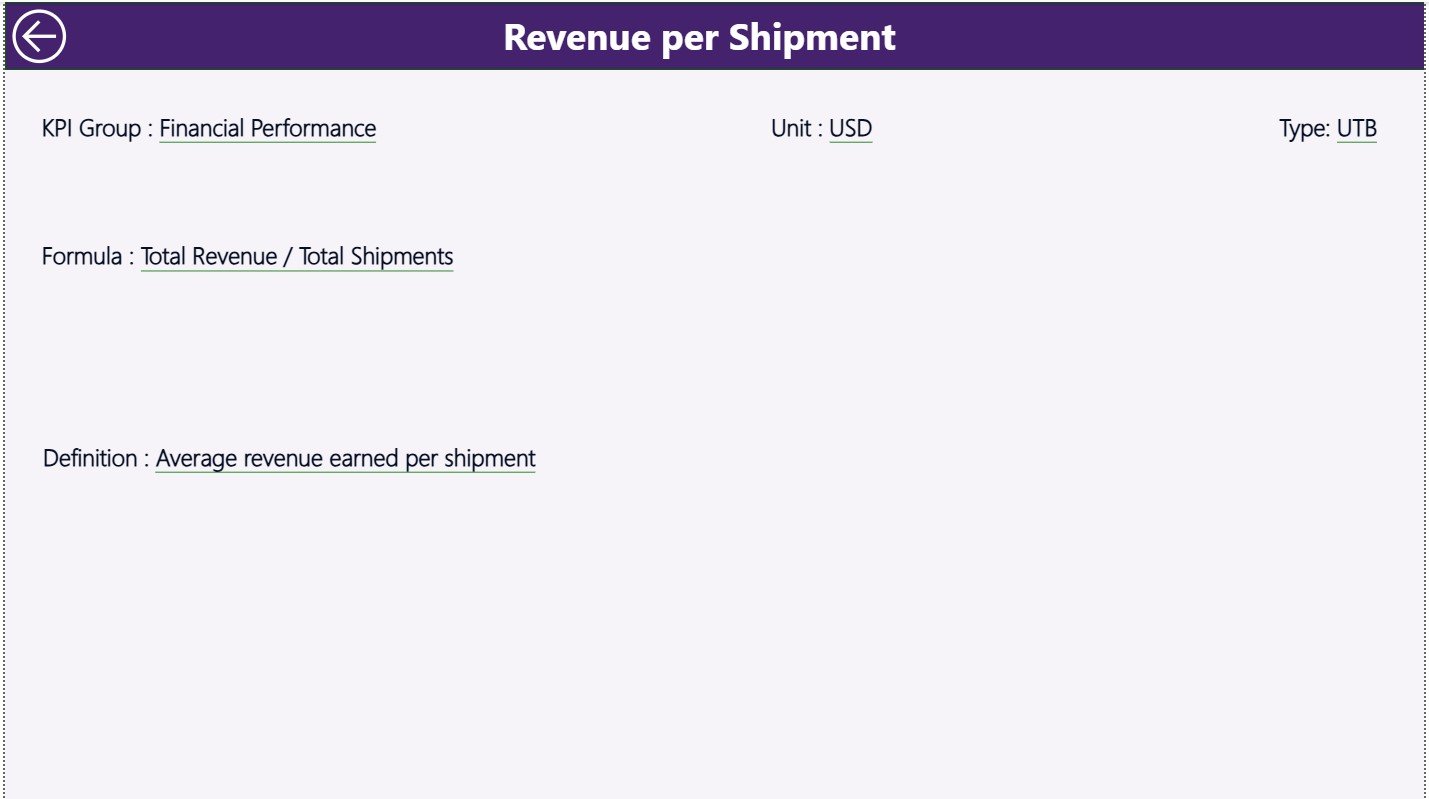The width and height of the screenshot is (1429, 799).
Task: Return to previous screen via back button
Action: pos(40,36)
